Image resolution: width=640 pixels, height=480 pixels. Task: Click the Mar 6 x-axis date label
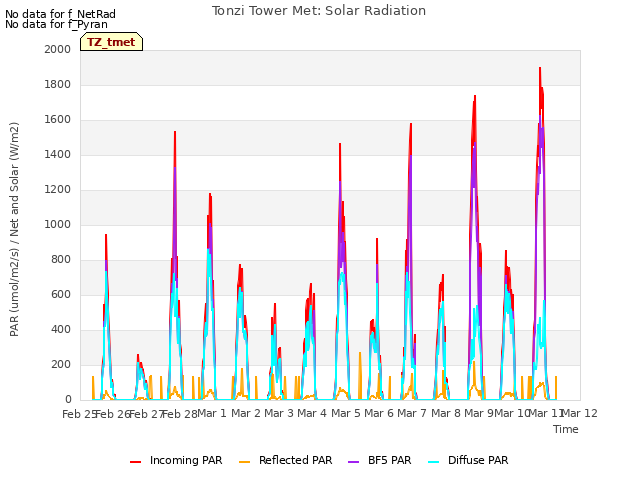(379, 413)
